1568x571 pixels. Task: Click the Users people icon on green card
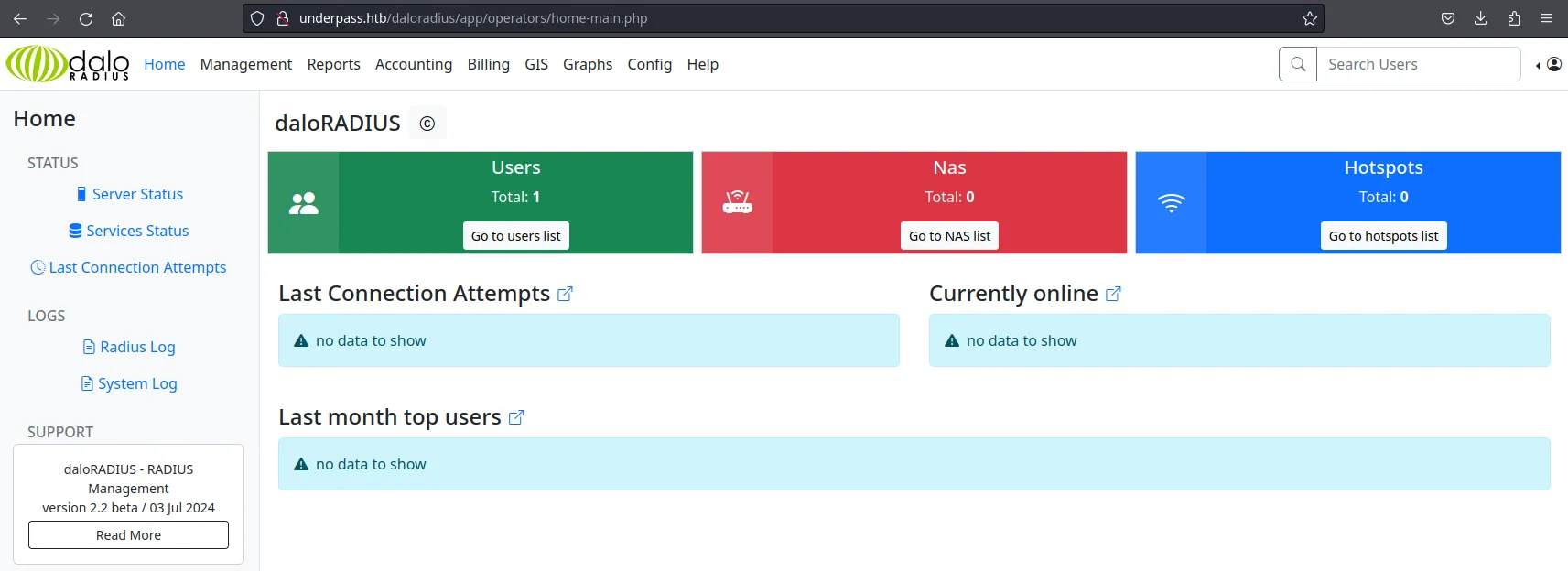pyautogui.click(x=304, y=203)
